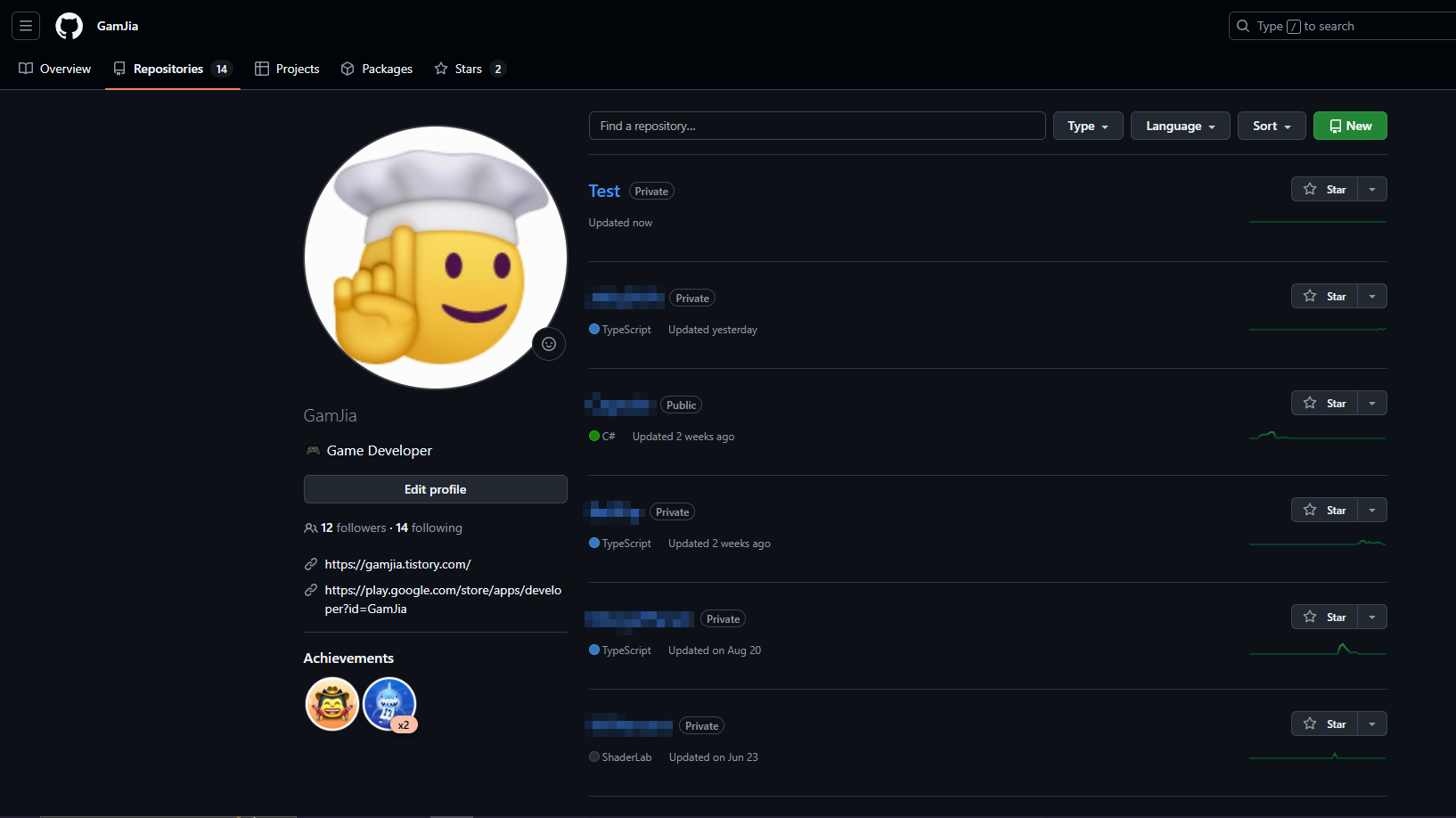Open the Language filter dropdown
The image size is (1456, 818).
(x=1181, y=126)
